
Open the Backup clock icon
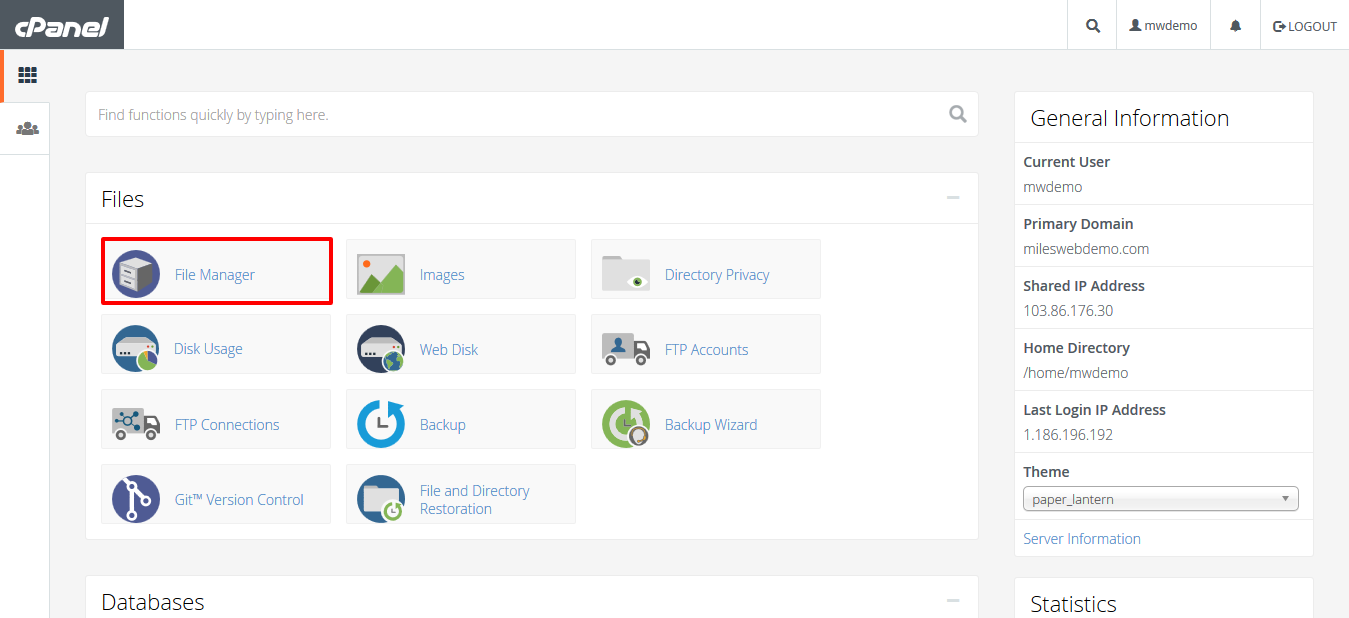[x=381, y=424]
